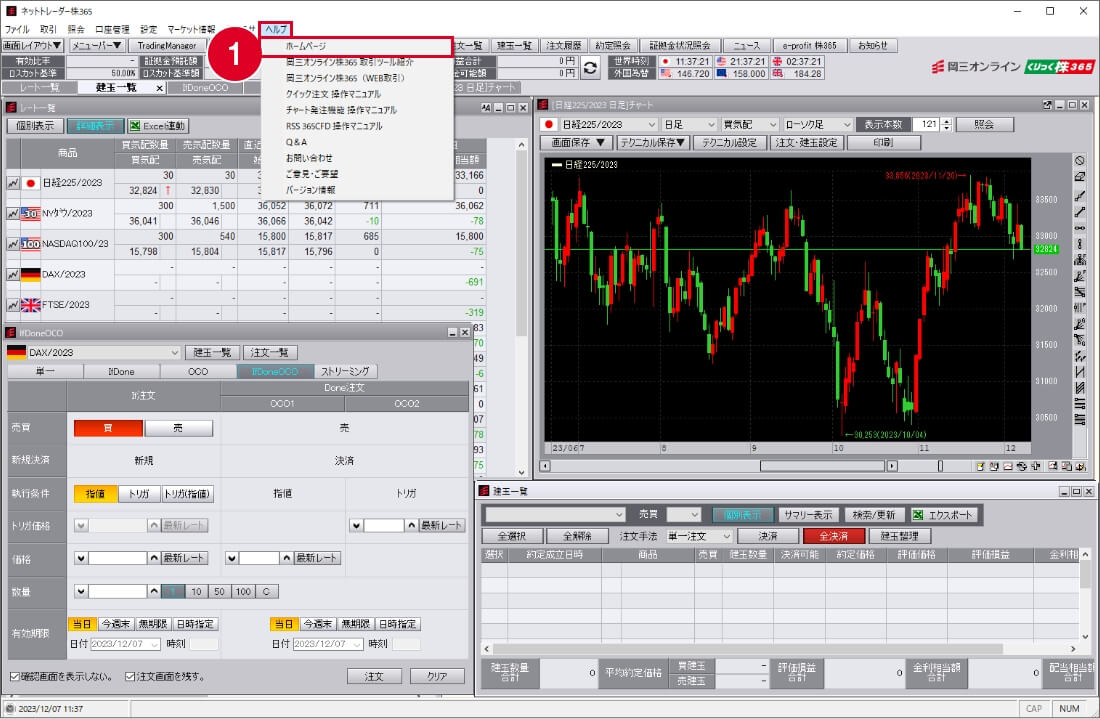
Task: Open the chart icon for 日経225/2023 row
Action: click(13, 182)
